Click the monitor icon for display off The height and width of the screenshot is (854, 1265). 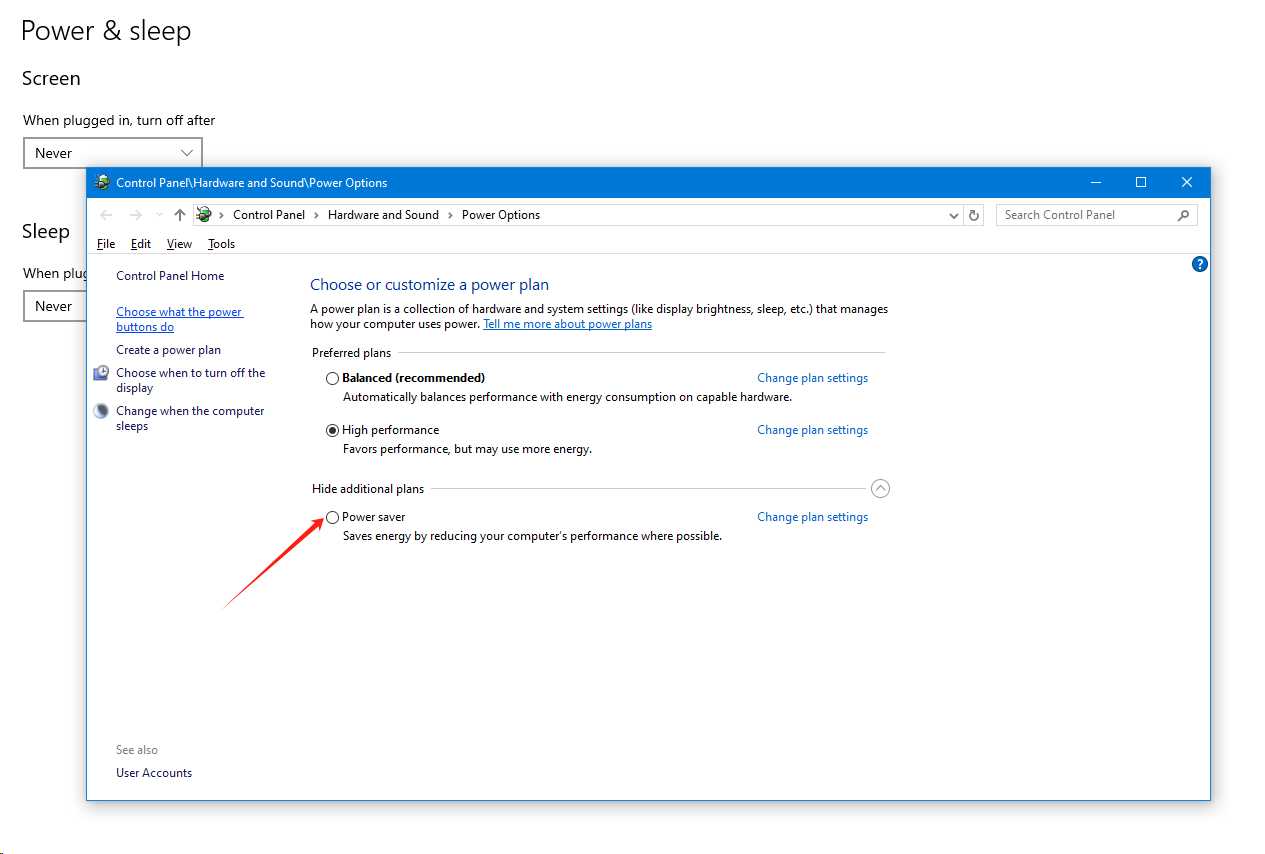point(102,373)
